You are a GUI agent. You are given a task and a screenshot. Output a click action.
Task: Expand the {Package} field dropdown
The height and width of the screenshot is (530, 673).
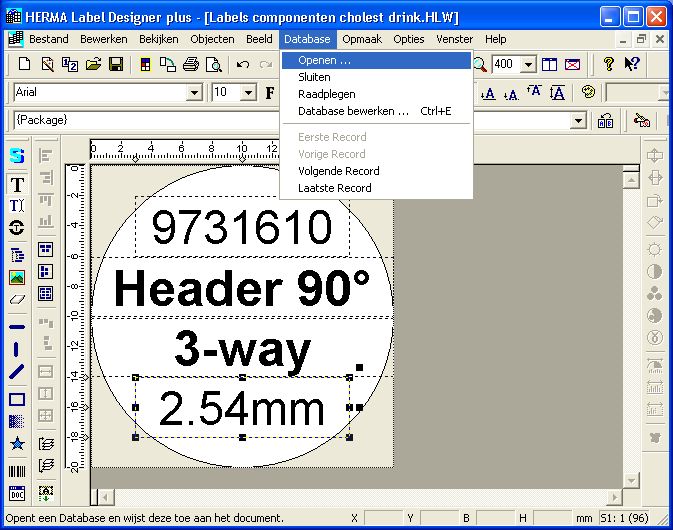(x=577, y=121)
